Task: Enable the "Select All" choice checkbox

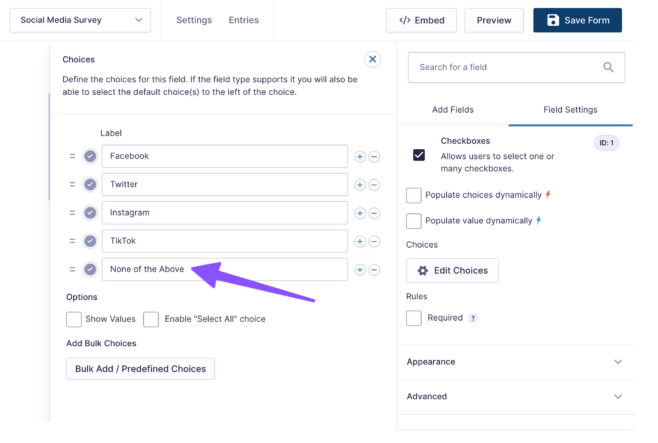Action: [x=151, y=319]
